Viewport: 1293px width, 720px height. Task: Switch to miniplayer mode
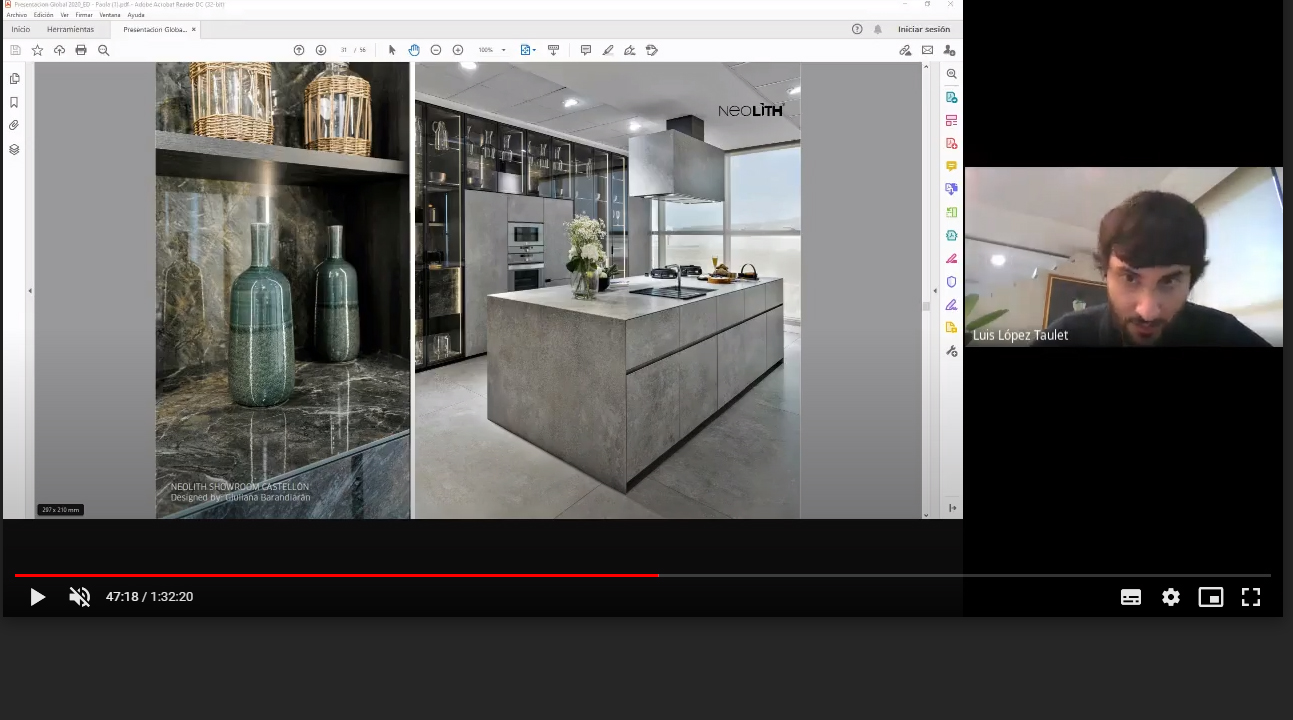(x=1211, y=597)
